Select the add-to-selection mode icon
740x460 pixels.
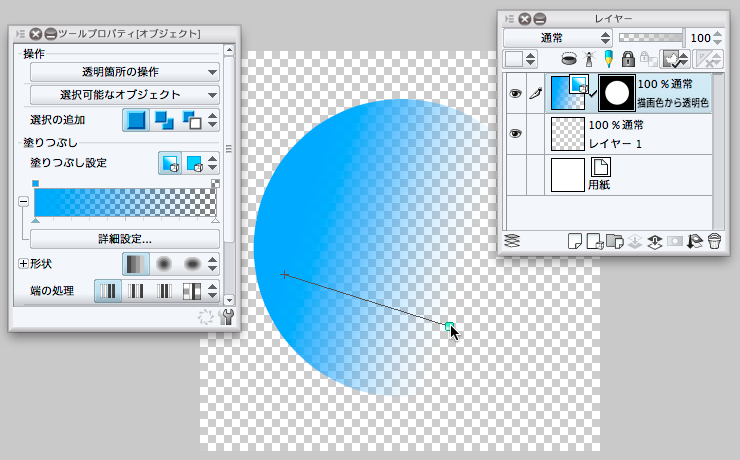point(164,120)
